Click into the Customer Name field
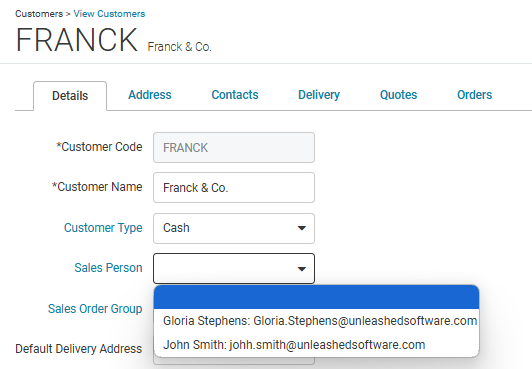 tap(234, 188)
